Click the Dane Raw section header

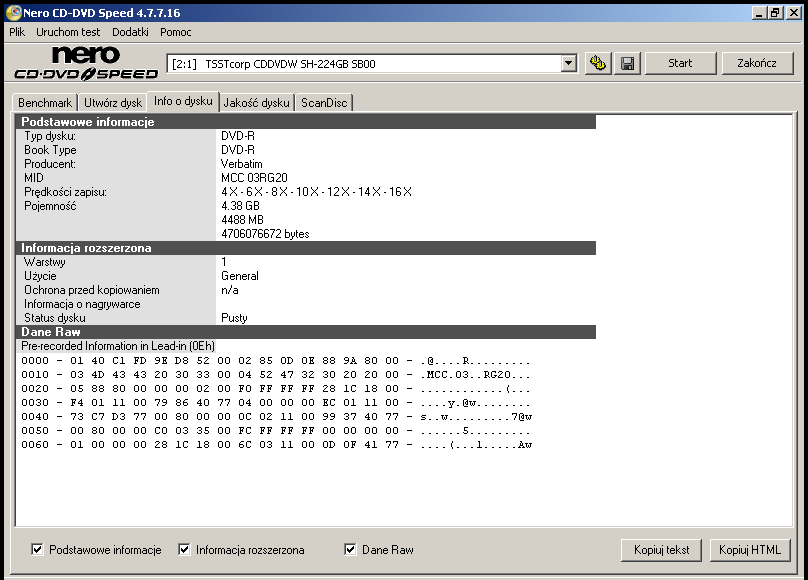306,332
